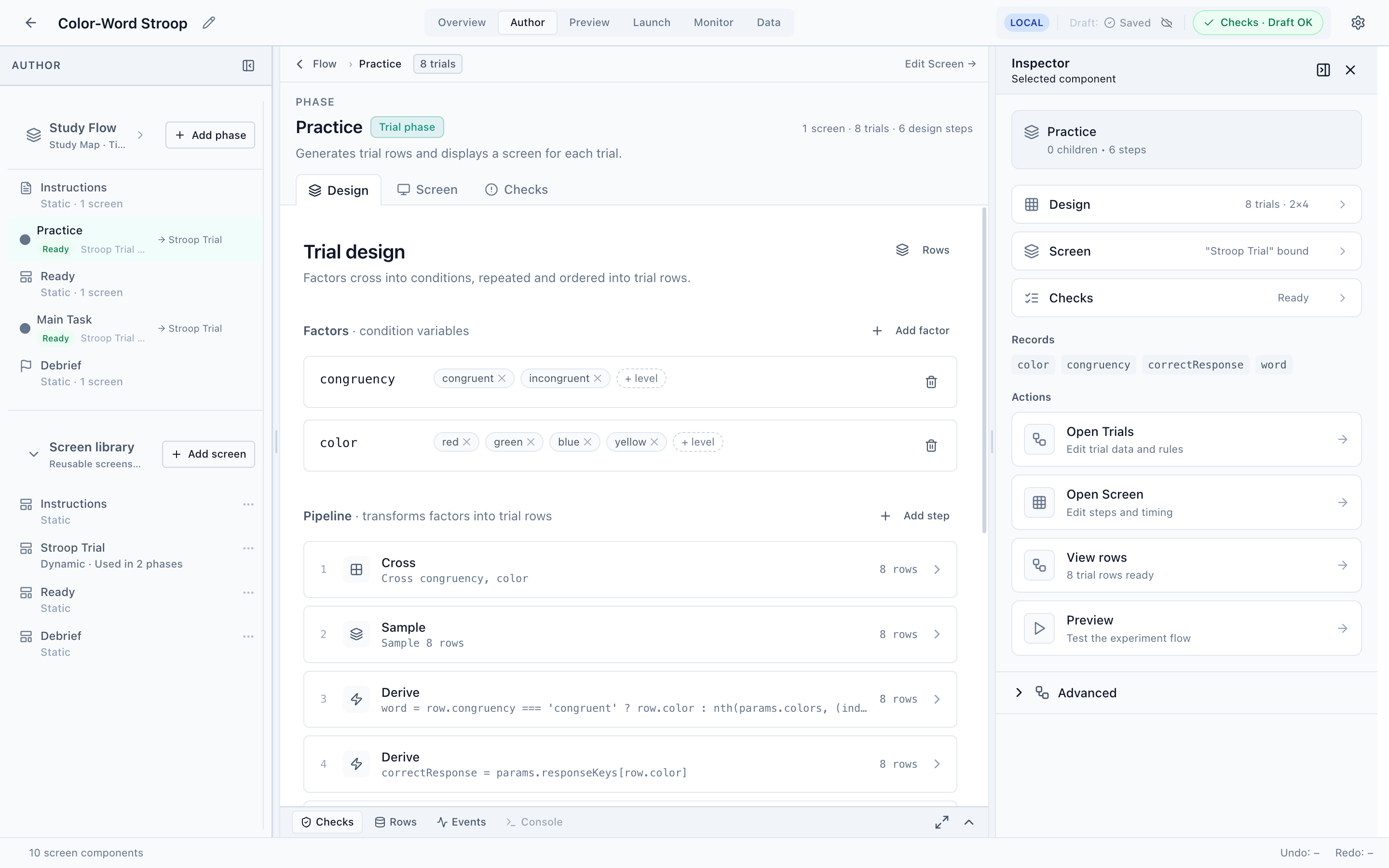Click the Cross step grid icon
1389x868 pixels.
(x=356, y=570)
